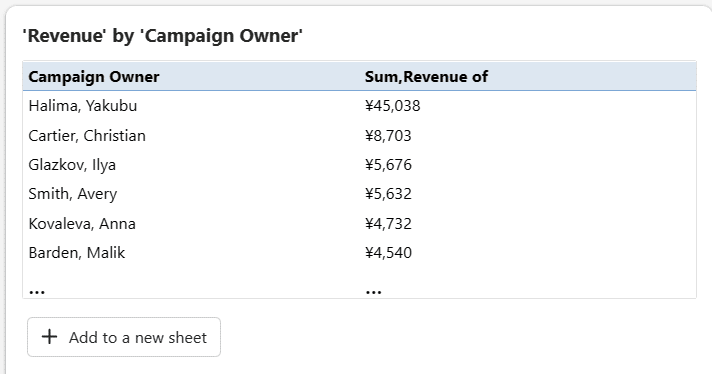
Task: Click the Glazkov, Ilya owner cell
Action: click(72, 165)
